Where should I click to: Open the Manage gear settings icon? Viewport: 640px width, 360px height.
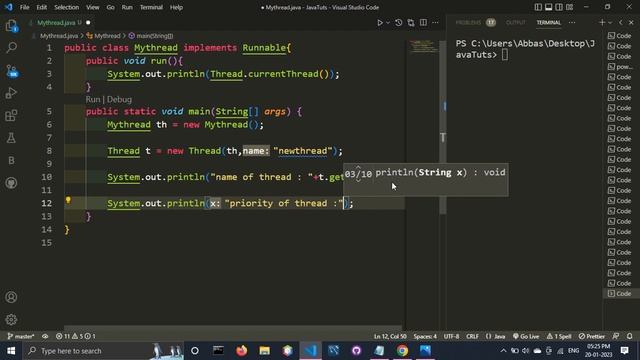11,320
